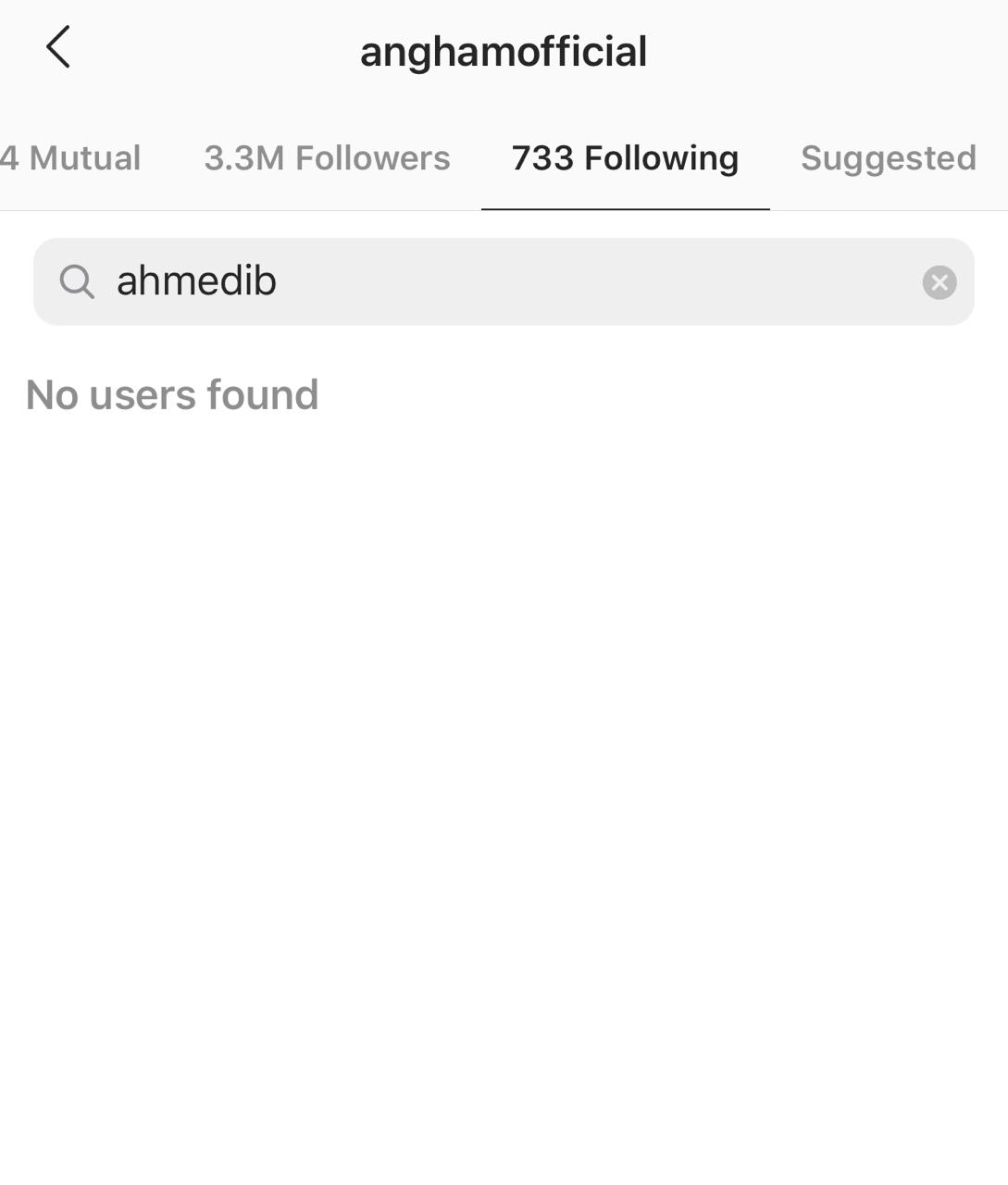Click the typed text "ahmedib"
Image resolution: width=1008 pixels, height=1185 pixels.
coord(196,281)
